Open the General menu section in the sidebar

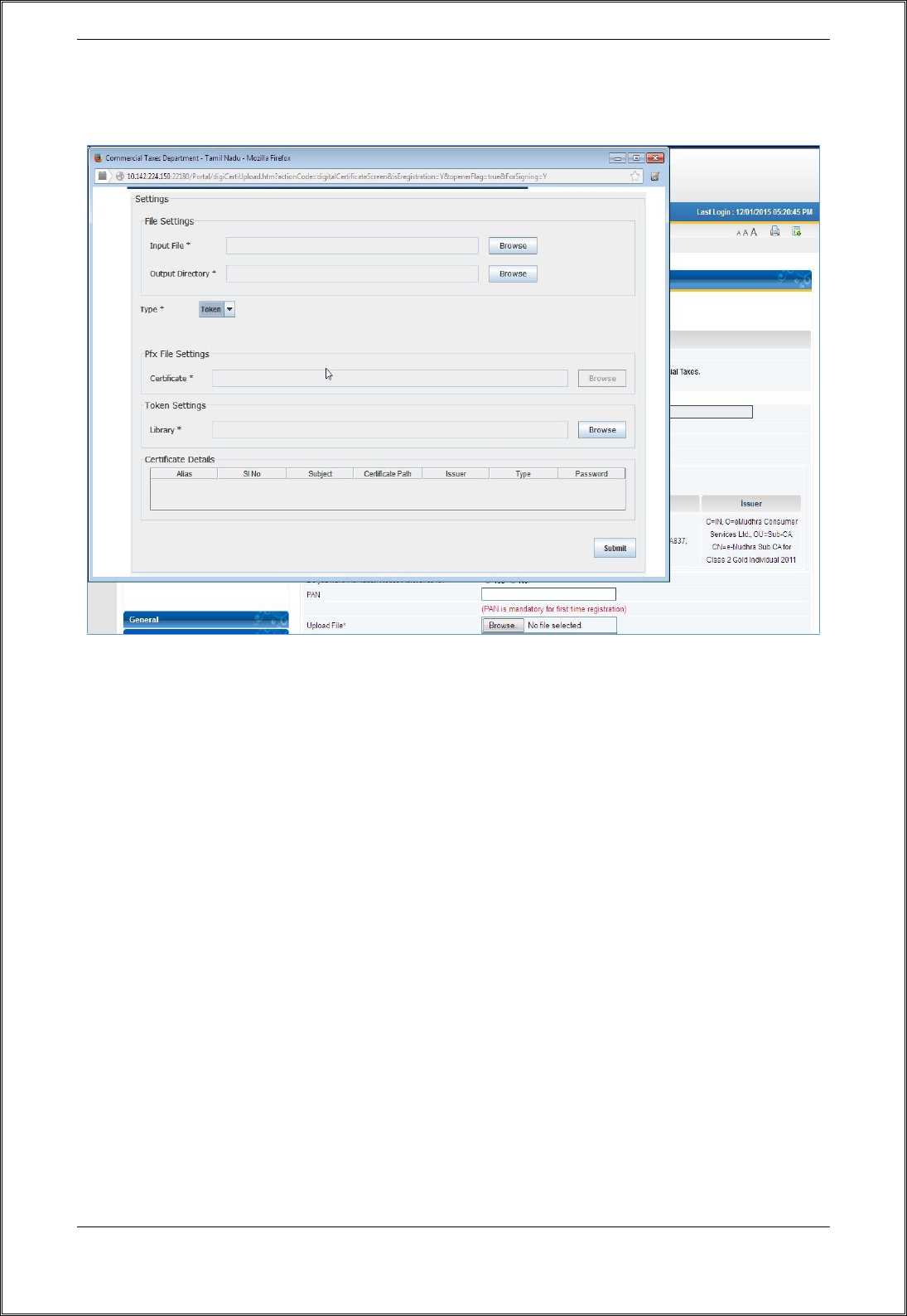pyautogui.click(x=205, y=619)
